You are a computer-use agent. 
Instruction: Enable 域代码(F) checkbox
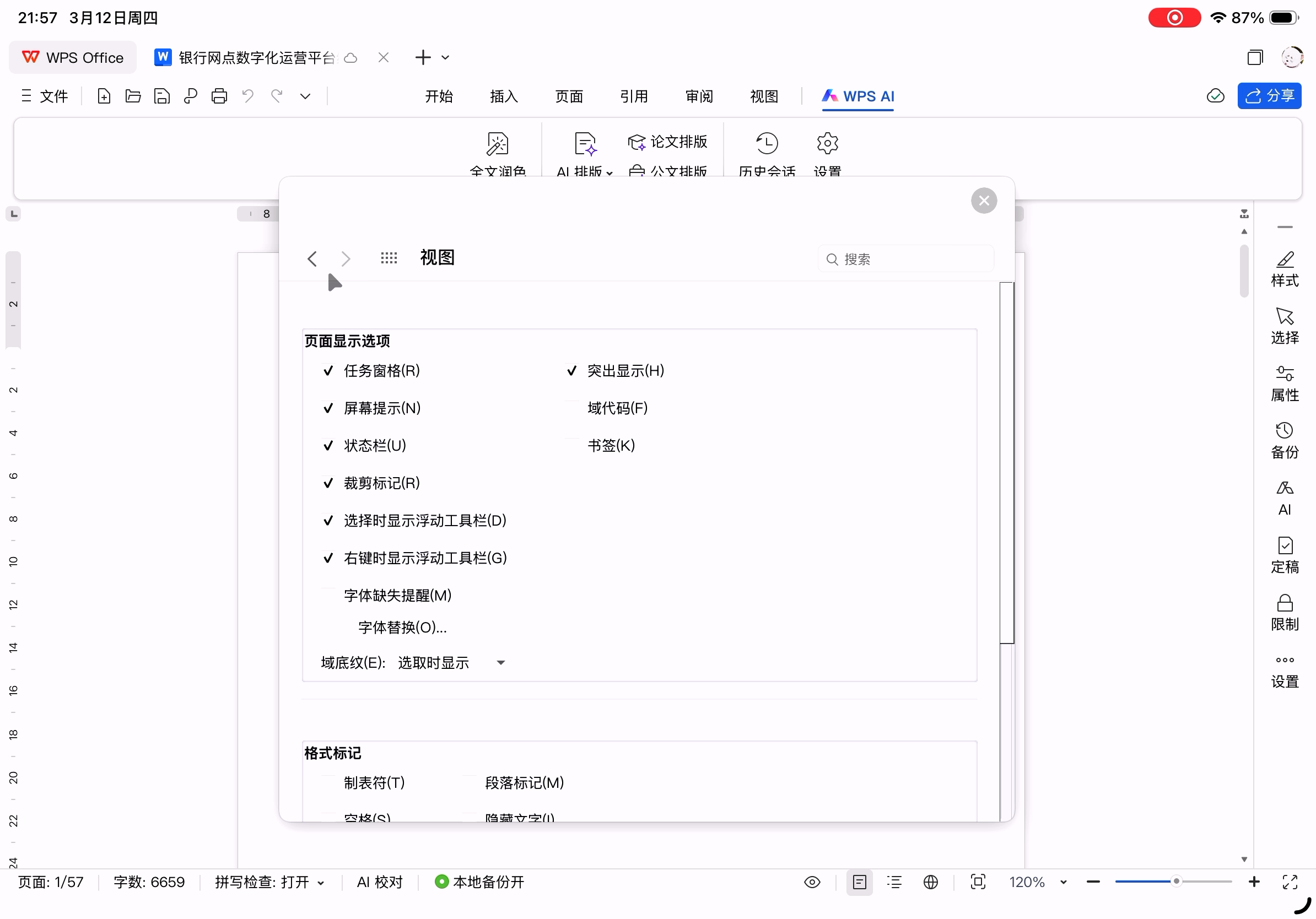click(x=571, y=408)
